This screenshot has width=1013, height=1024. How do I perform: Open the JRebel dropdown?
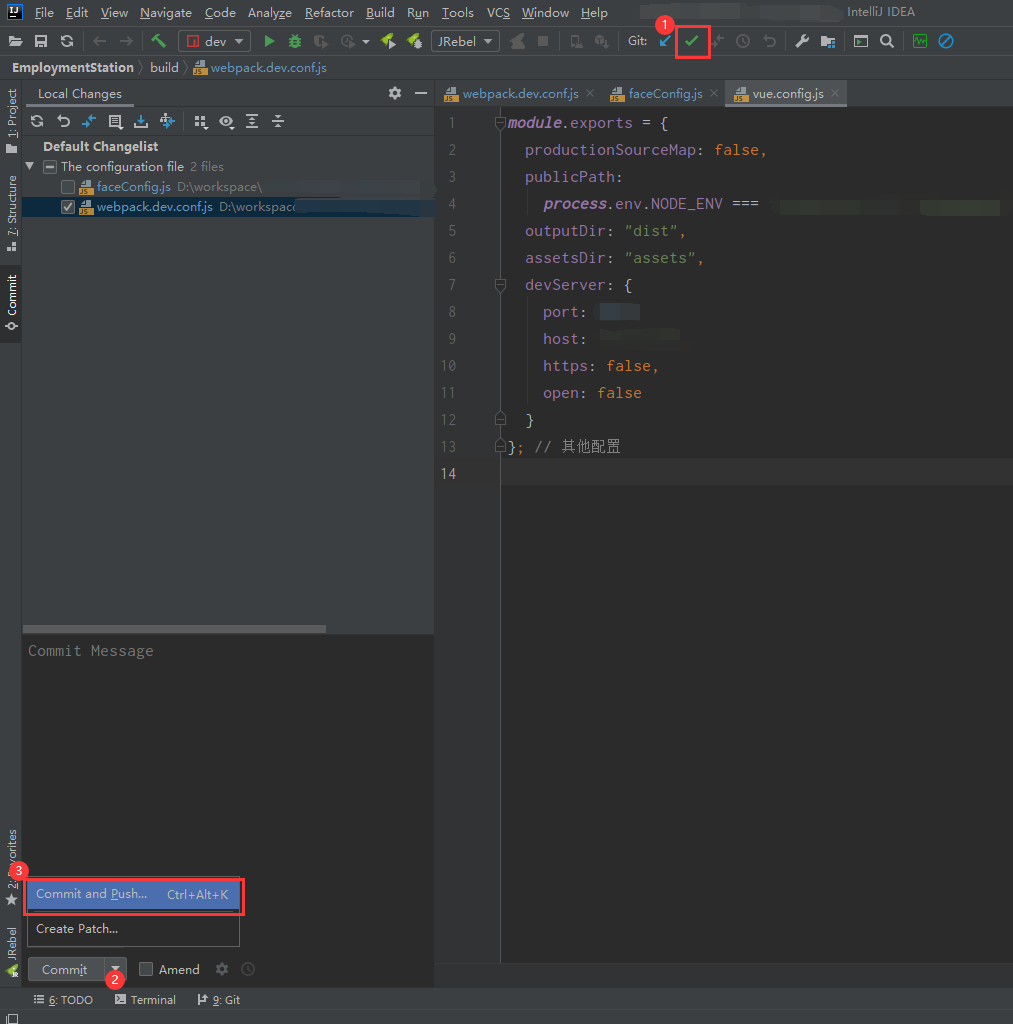point(465,41)
